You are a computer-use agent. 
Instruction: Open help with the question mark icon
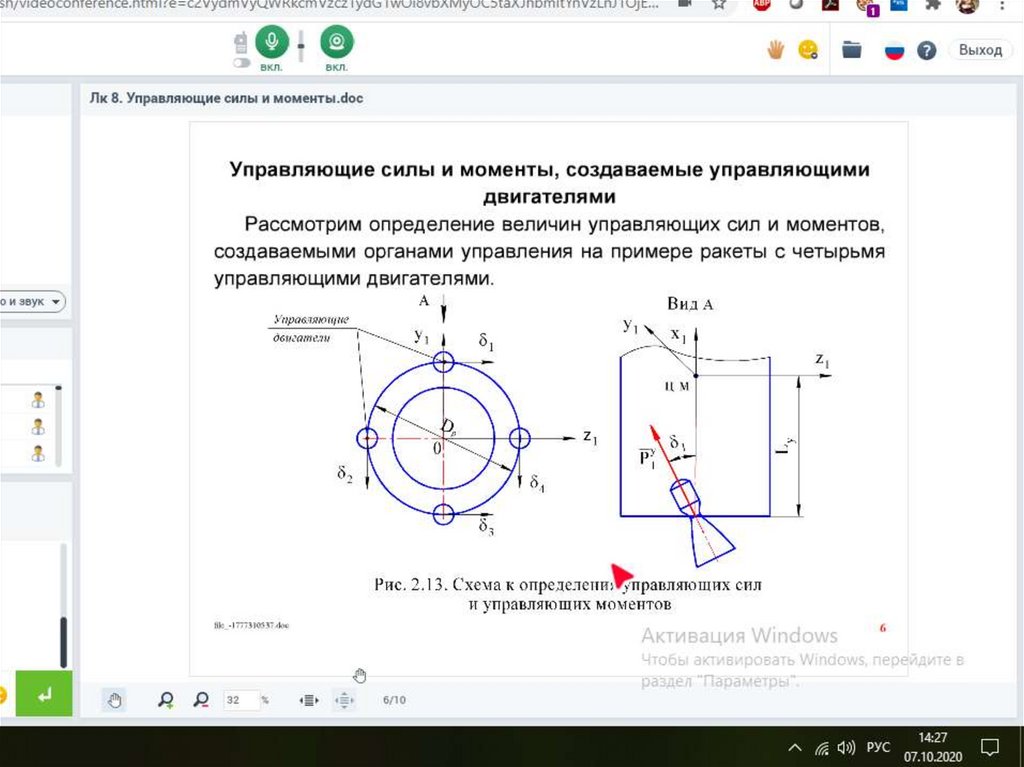click(927, 51)
